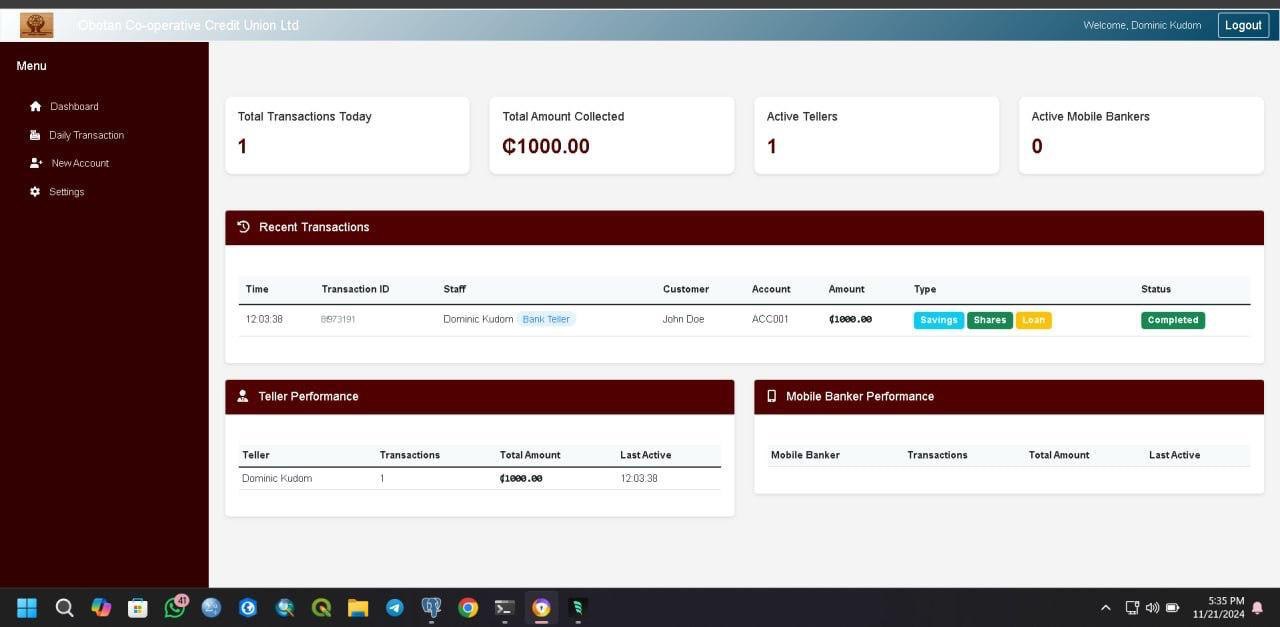Click the battery icon in system tray
The height and width of the screenshot is (627, 1280).
click(x=1172, y=607)
